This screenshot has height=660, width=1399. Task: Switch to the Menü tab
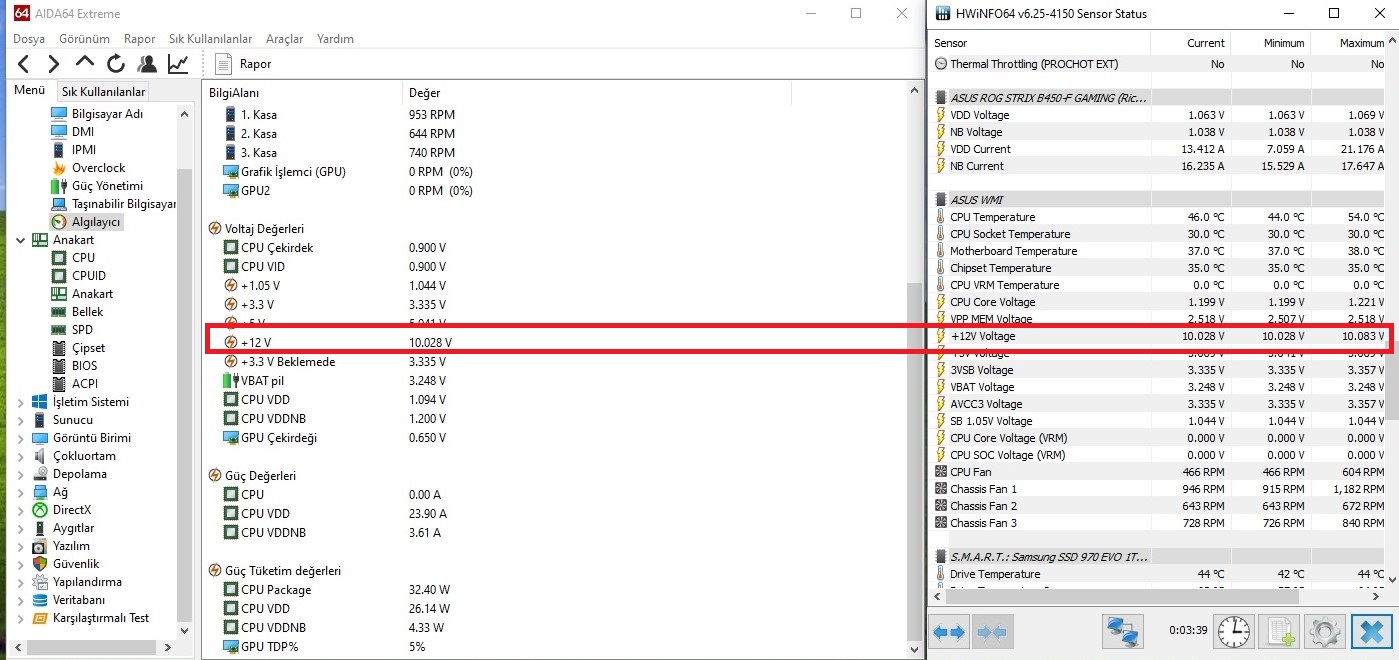[29, 91]
